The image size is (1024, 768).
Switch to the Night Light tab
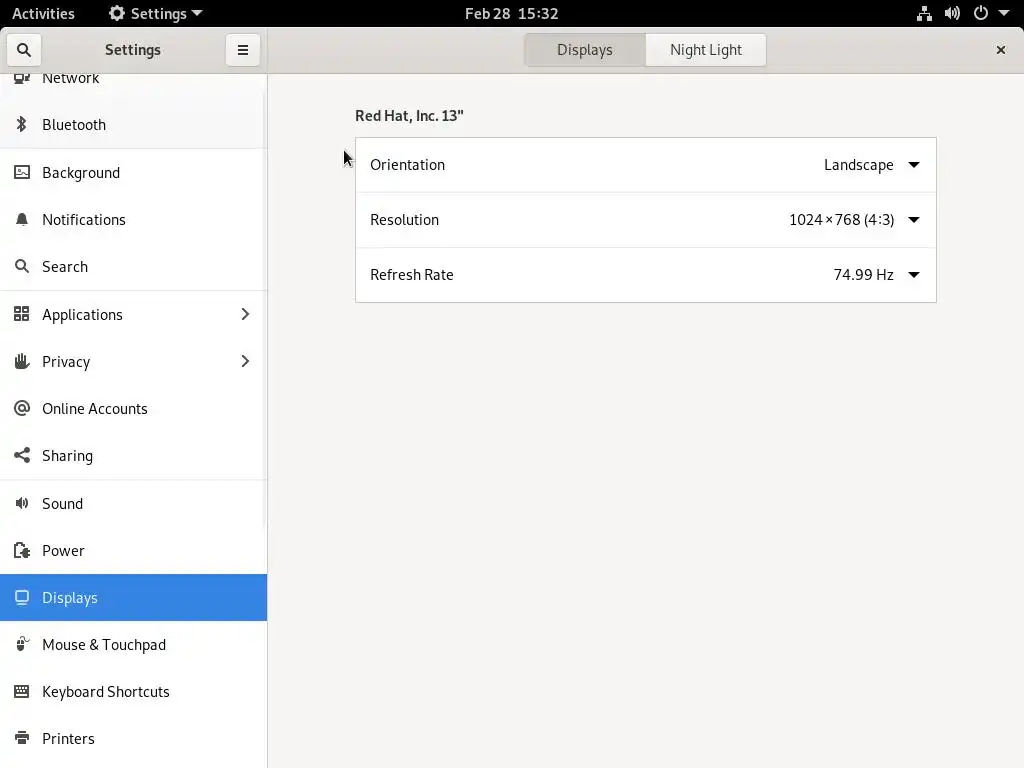(705, 50)
